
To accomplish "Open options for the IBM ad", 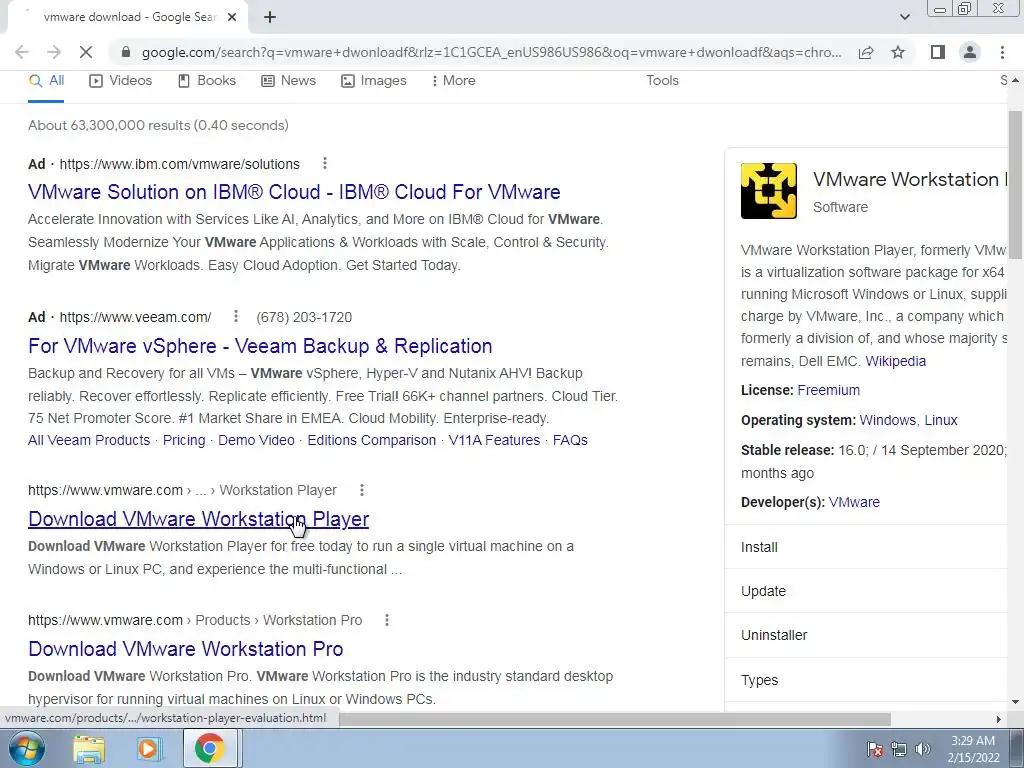I will pyautogui.click(x=325, y=163).
